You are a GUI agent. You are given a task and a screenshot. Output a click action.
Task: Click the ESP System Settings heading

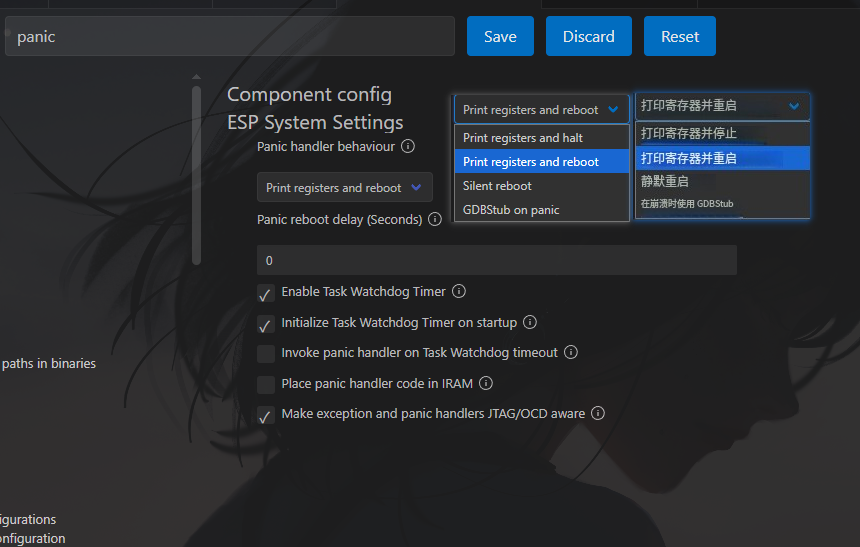point(315,122)
